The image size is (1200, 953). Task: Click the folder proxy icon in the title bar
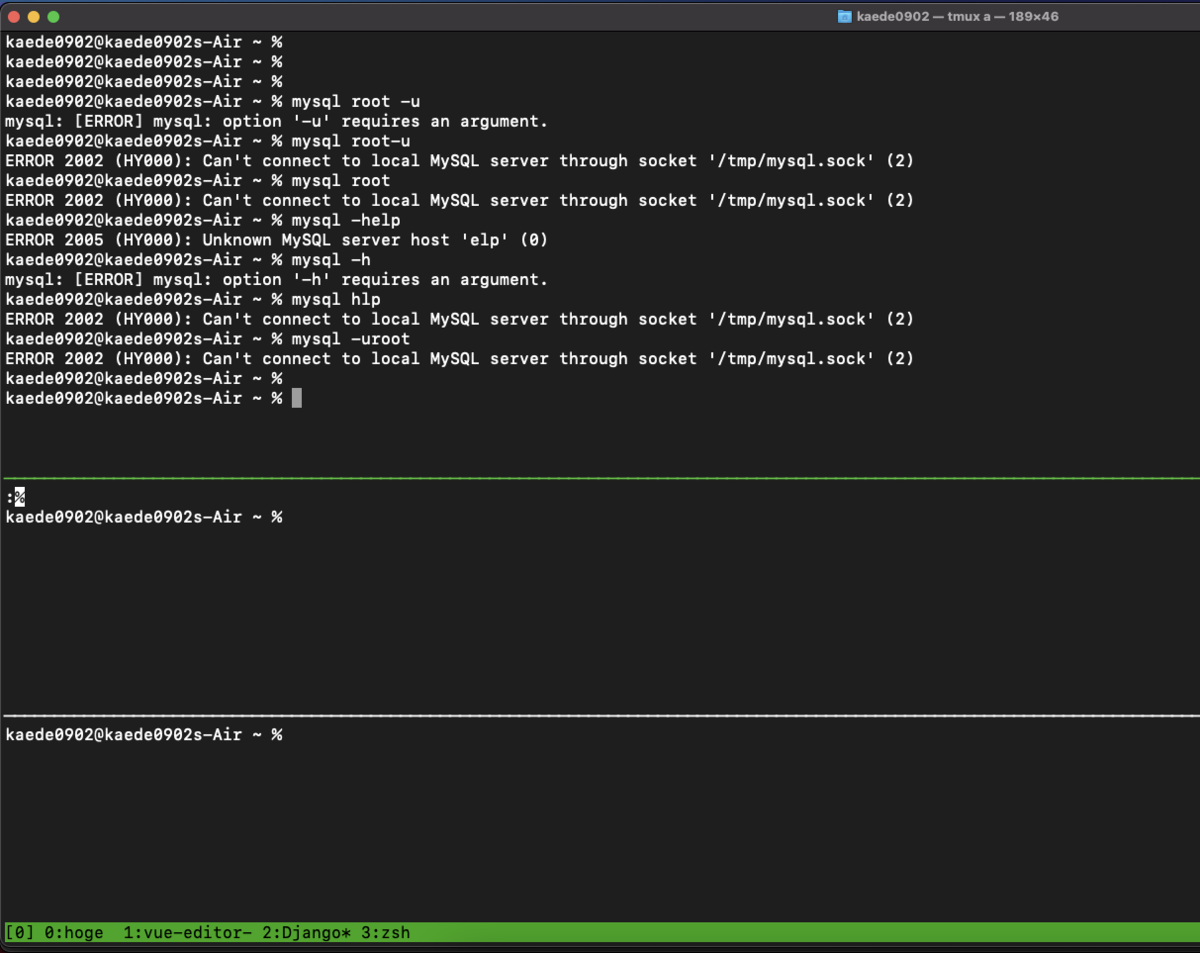pos(843,16)
